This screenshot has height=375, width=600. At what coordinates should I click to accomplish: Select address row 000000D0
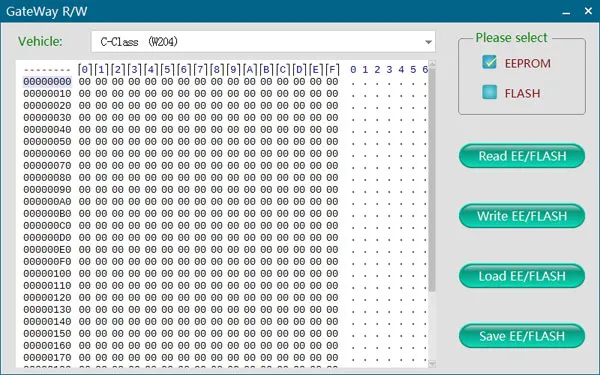pyautogui.click(x=47, y=238)
